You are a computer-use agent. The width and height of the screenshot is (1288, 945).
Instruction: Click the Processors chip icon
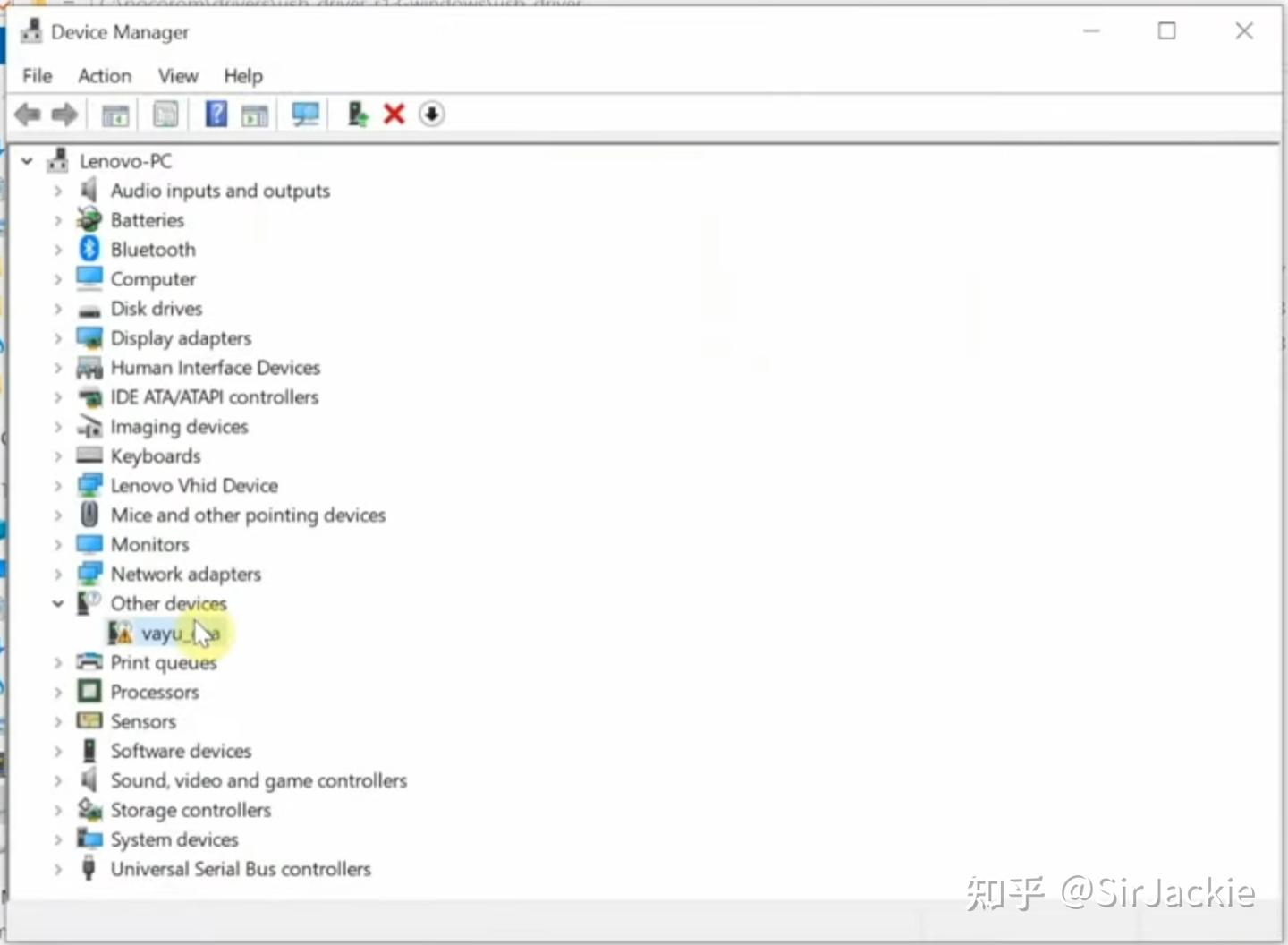click(89, 692)
